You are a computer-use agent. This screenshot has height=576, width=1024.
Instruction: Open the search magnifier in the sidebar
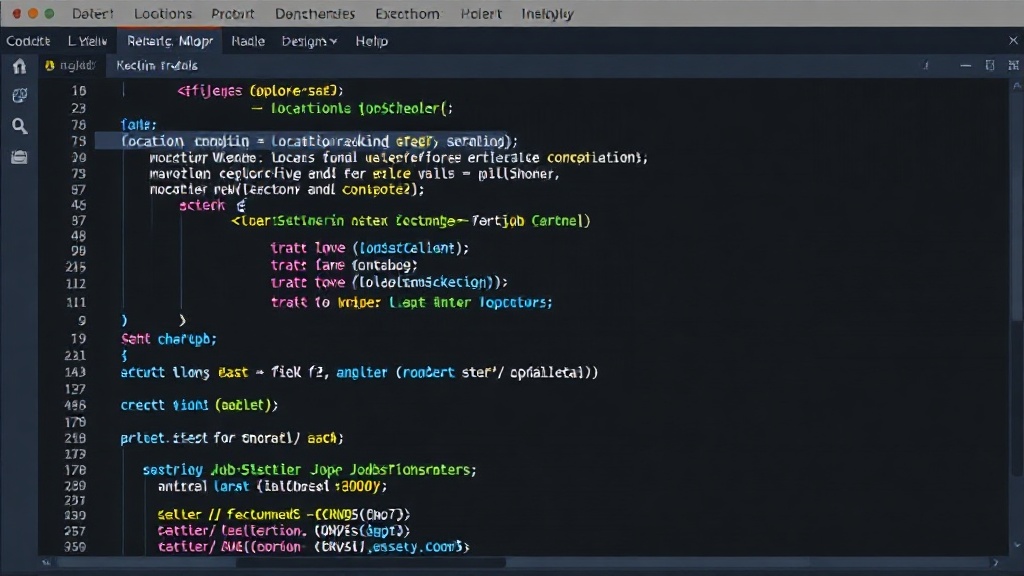point(20,126)
